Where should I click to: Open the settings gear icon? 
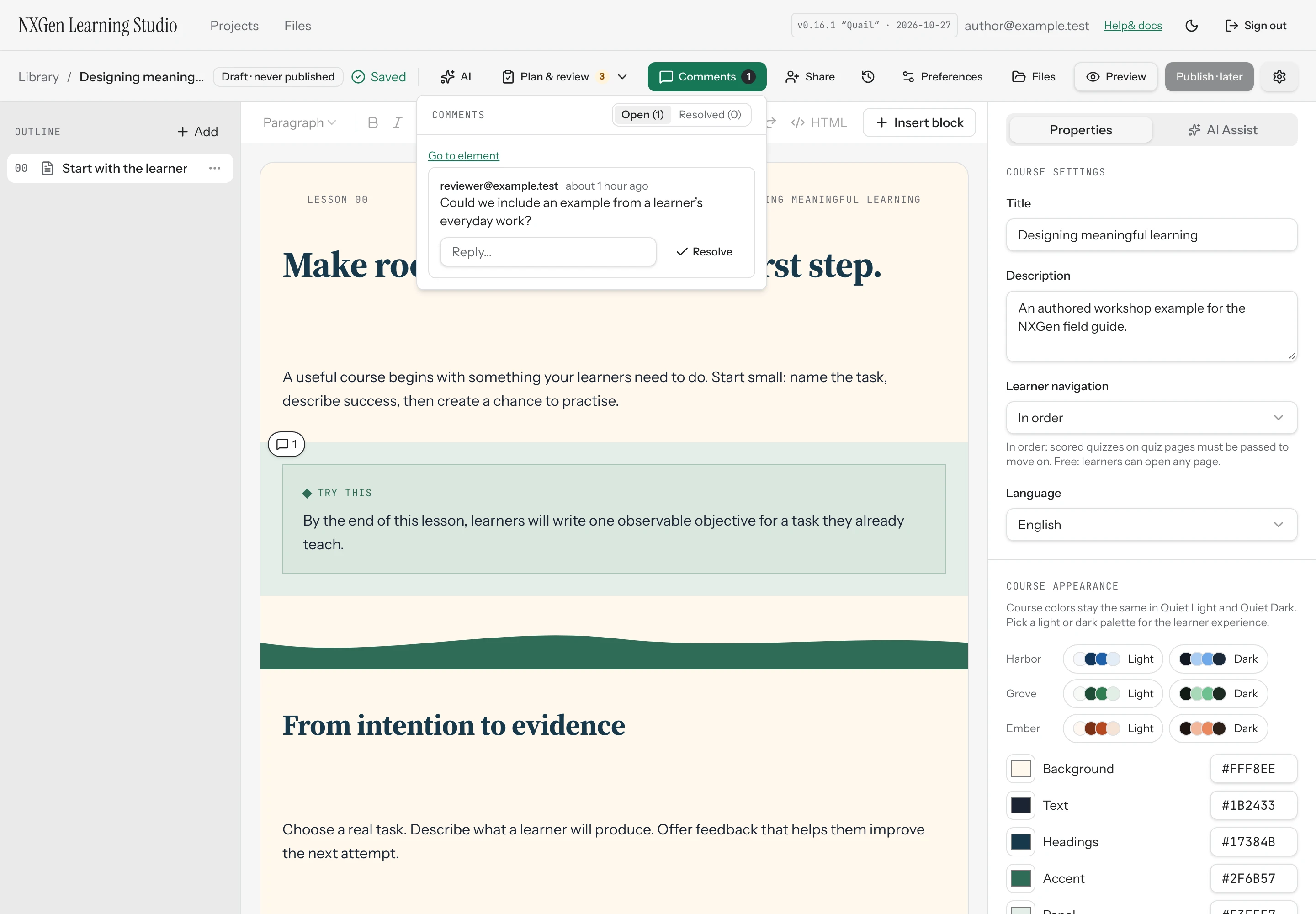(1279, 77)
